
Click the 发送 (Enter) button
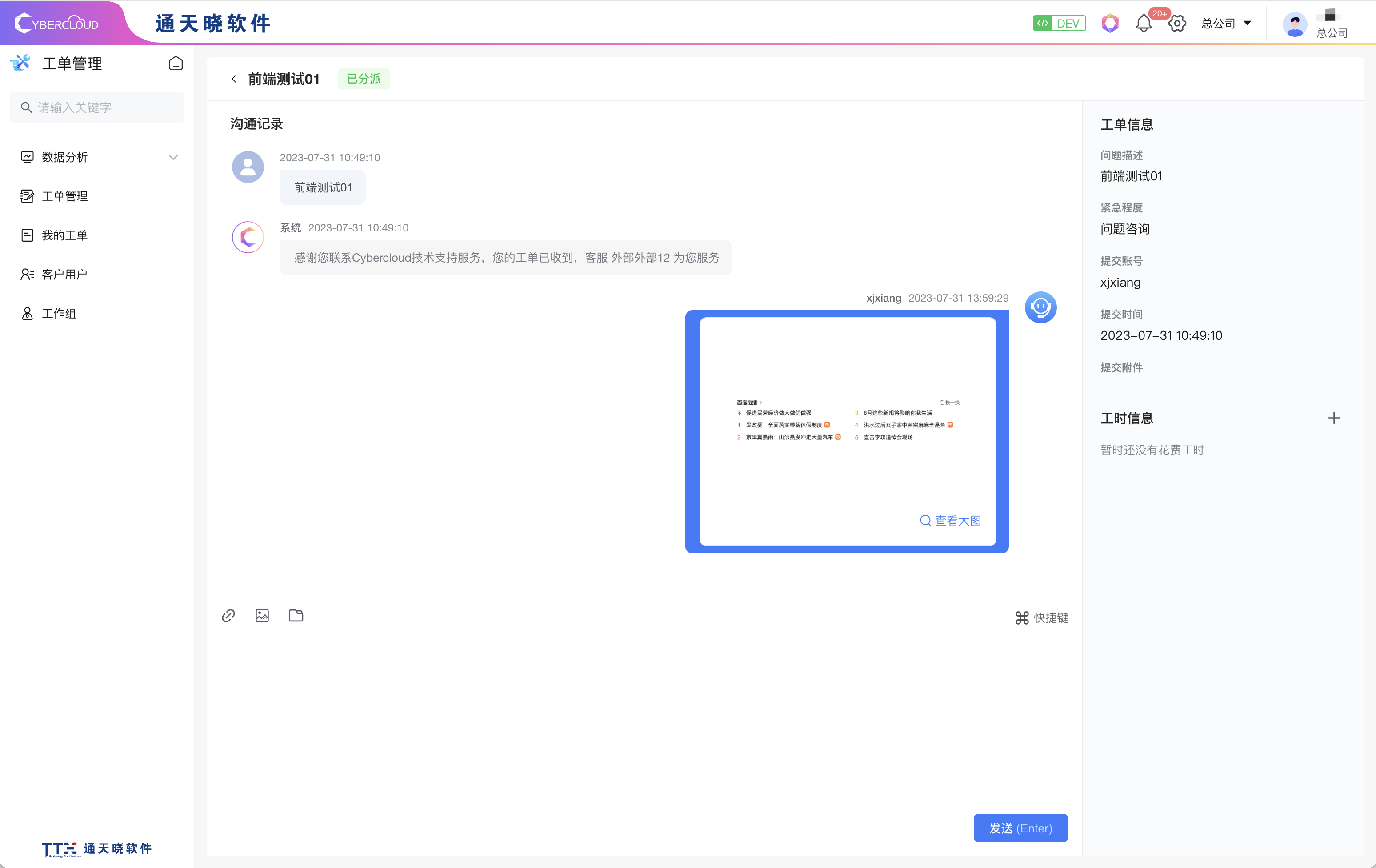pyautogui.click(x=1020, y=828)
